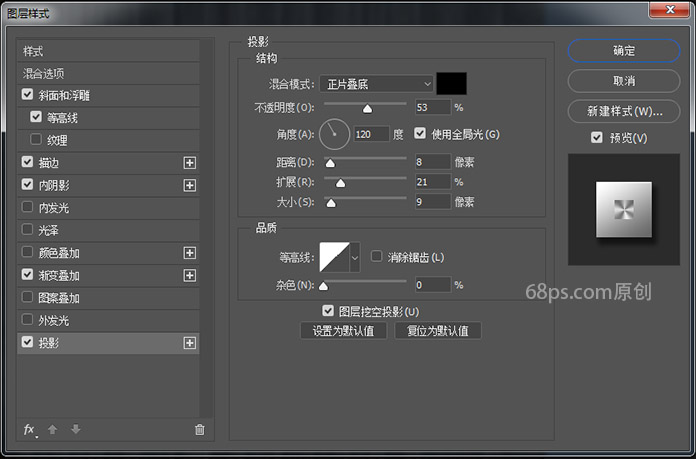Enable the 外发光 checkbox
Screen dimensions: 696x459
pyautogui.click(x=28, y=319)
